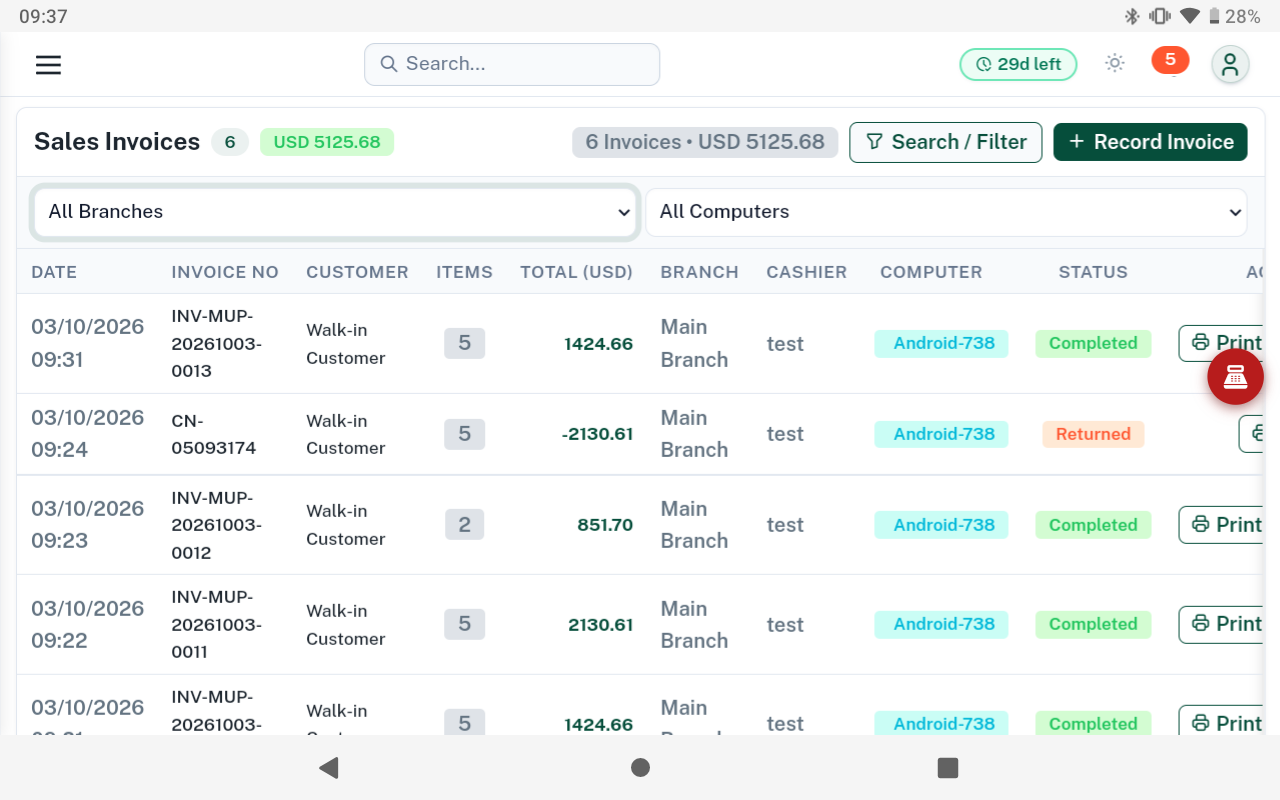Image resolution: width=1280 pixels, height=800 pixels.
Task: Toggle the light/dark theme sun icon
Action: pyautogui.click(x=1115, y=64)
